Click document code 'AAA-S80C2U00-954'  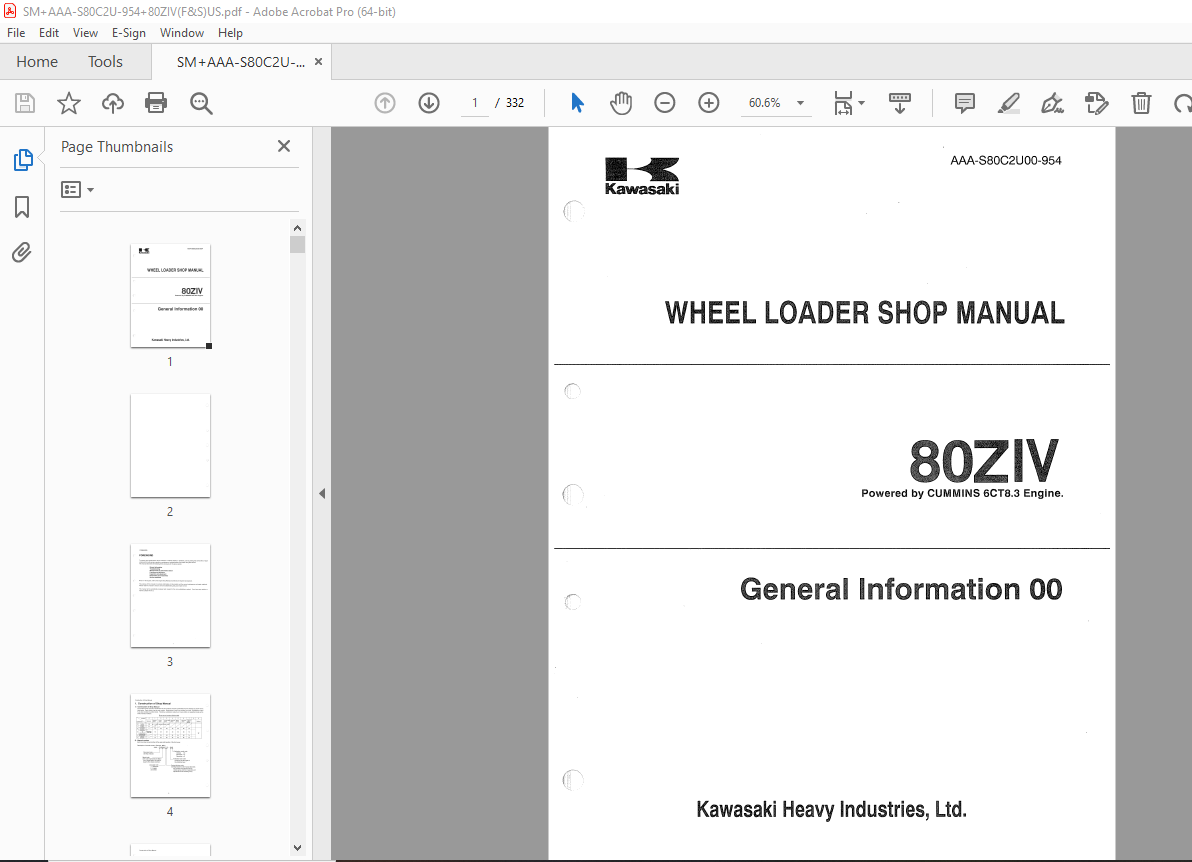pyautogui.click(x=1006, y=160)
